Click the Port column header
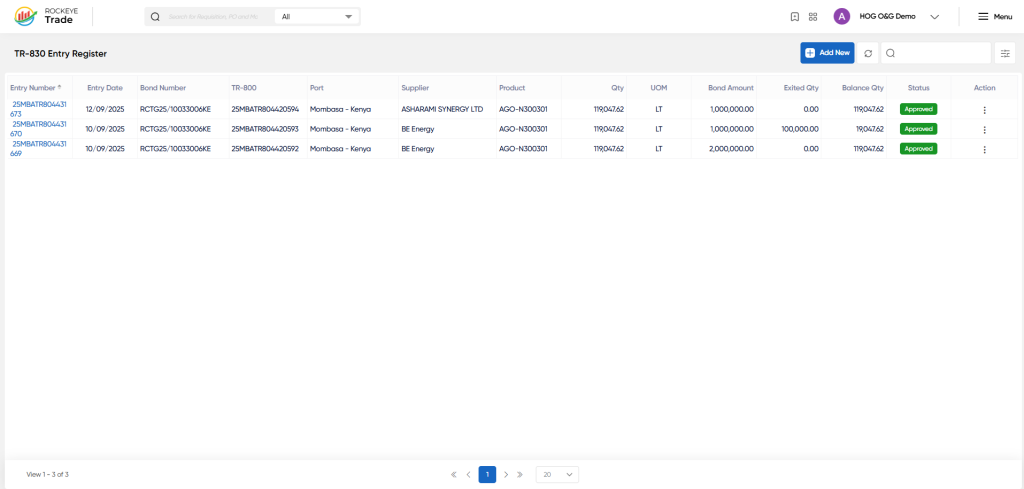The height and width of the screenshot is (489, 1024). pyautogui.click(x=317, y=87)
